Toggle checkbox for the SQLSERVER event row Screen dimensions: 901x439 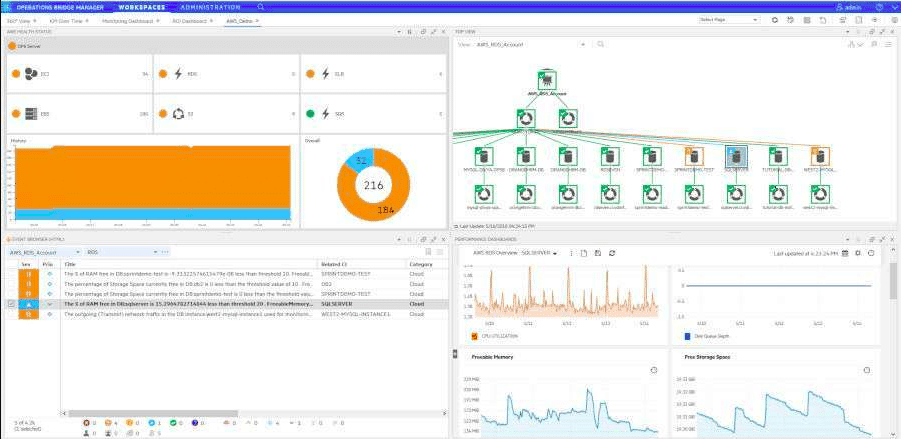pos(11,303)
